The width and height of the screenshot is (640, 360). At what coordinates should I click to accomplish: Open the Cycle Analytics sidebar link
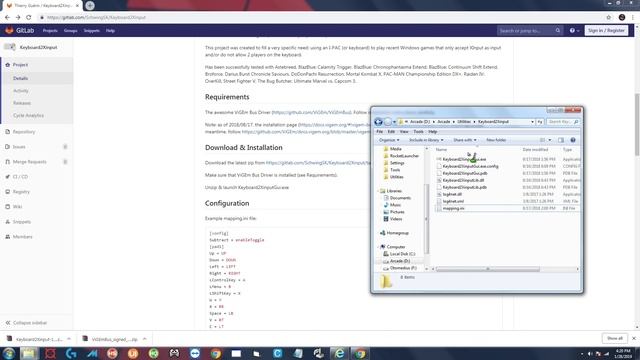(x=28, y=116)
